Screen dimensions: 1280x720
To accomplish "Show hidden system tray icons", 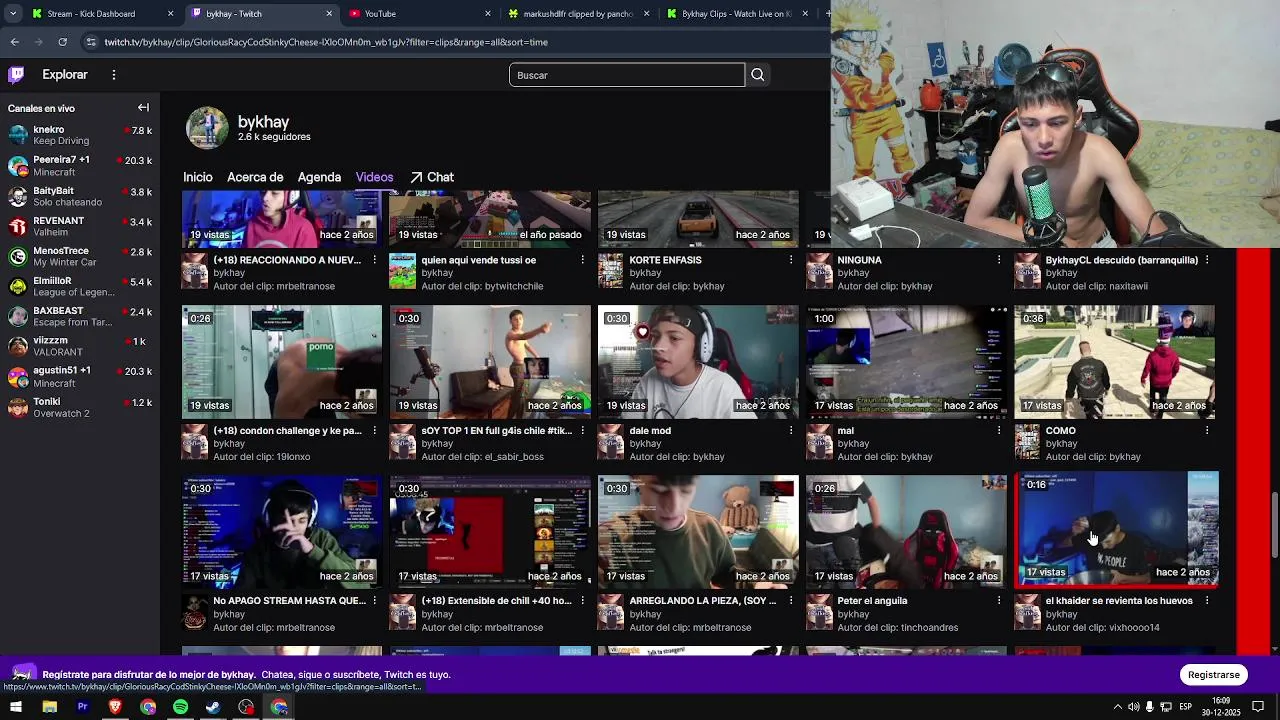I will [x=1117, y=707].
